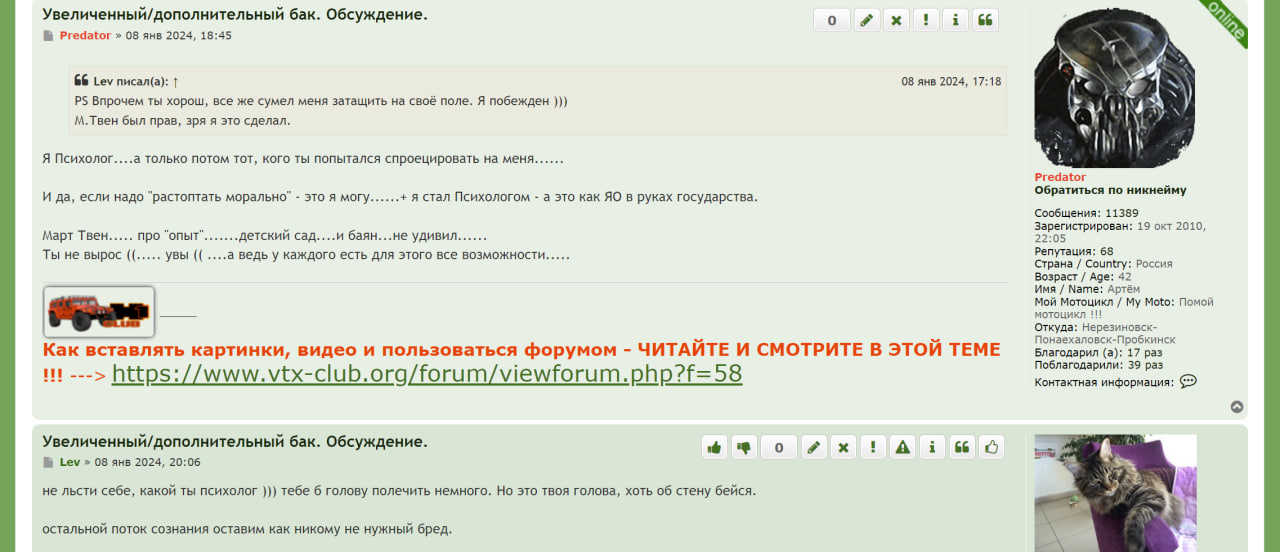The height and width of the screenshot is (552, 1280).
Task: Open Lev author link in second post
Action: tap(70, 462)
